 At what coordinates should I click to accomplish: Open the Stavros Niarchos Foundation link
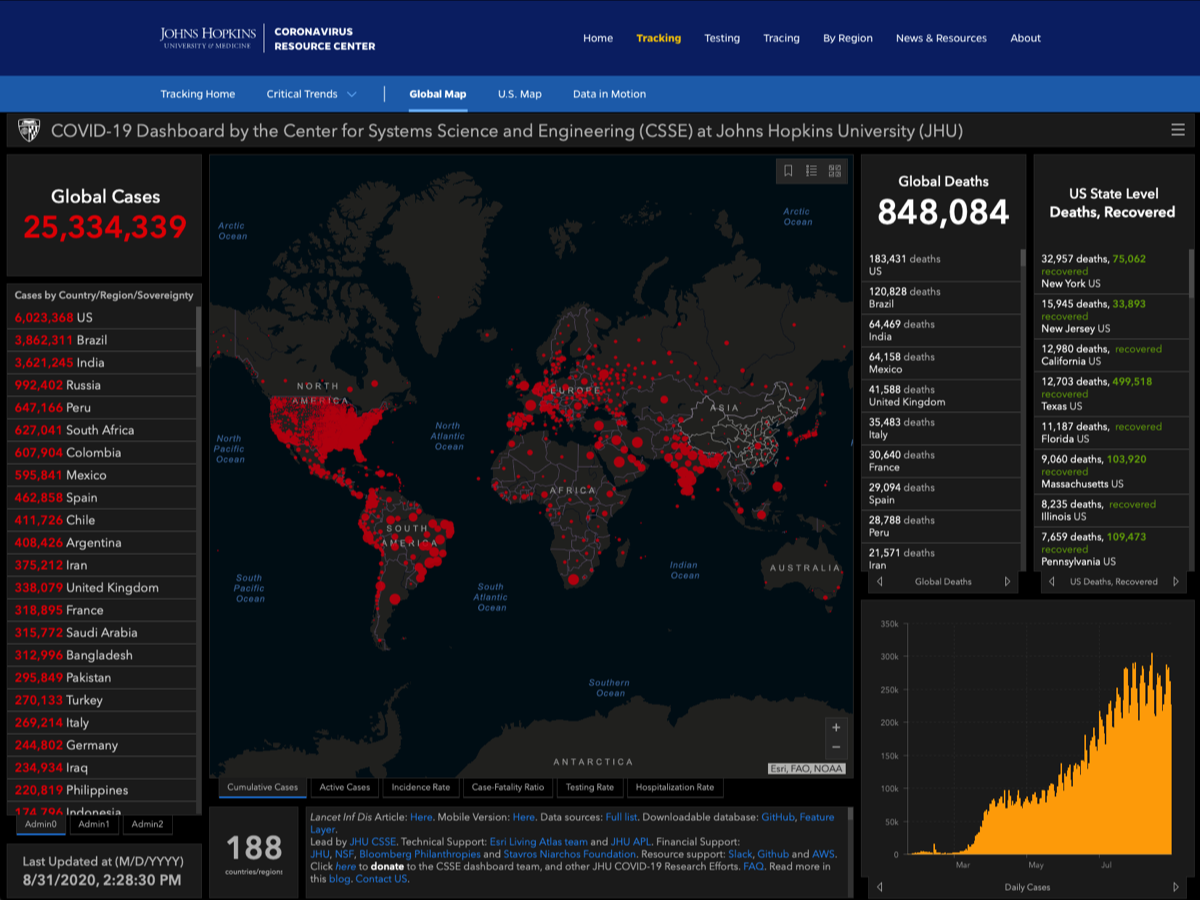click(570, 854)
